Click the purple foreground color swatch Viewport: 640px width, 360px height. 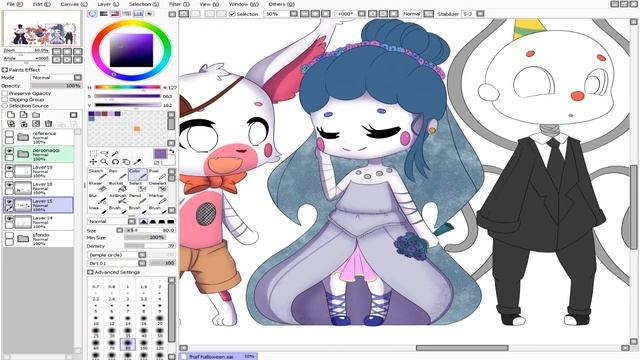pyautogui.click(x=160, y=154)
